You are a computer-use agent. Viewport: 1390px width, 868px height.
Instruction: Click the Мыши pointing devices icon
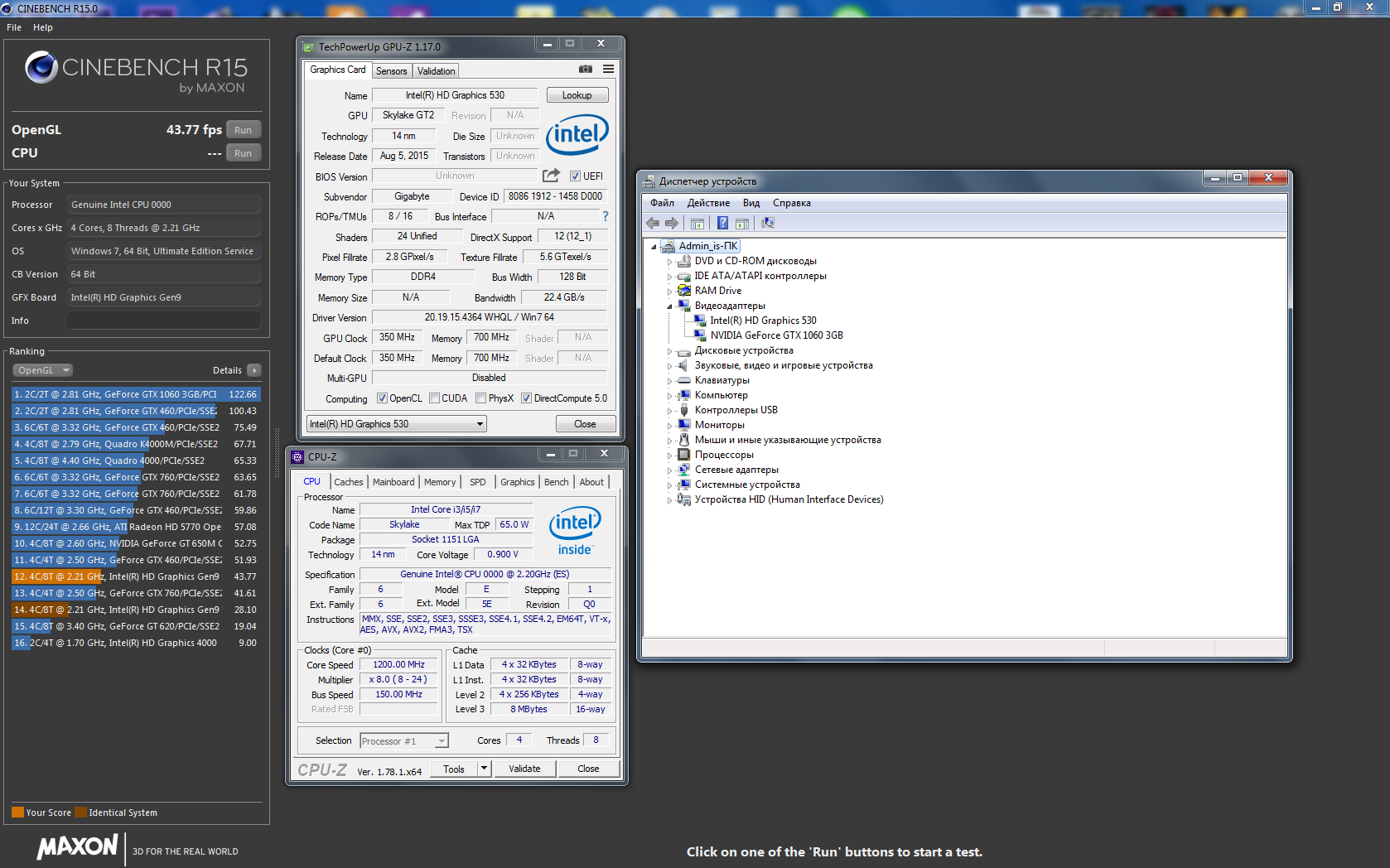click(x=684, y=440)
